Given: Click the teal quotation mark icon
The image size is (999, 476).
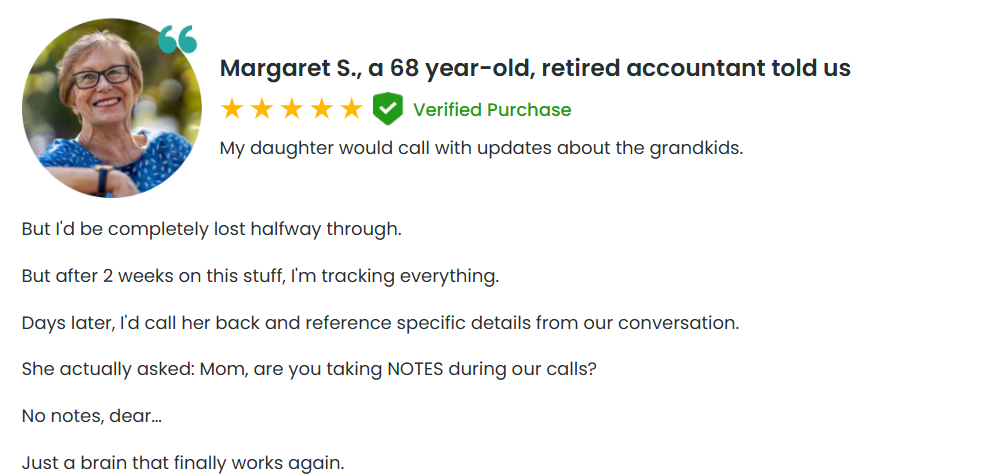Looking at the screenshot, I should (178, 40).
